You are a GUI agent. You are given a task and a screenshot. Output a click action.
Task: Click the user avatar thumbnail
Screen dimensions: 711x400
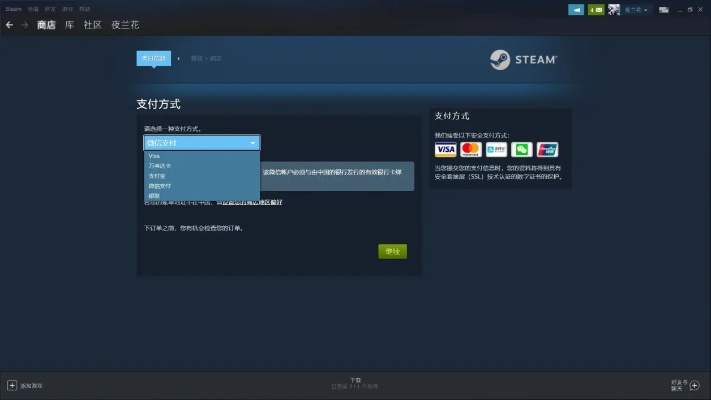point(614,10)
